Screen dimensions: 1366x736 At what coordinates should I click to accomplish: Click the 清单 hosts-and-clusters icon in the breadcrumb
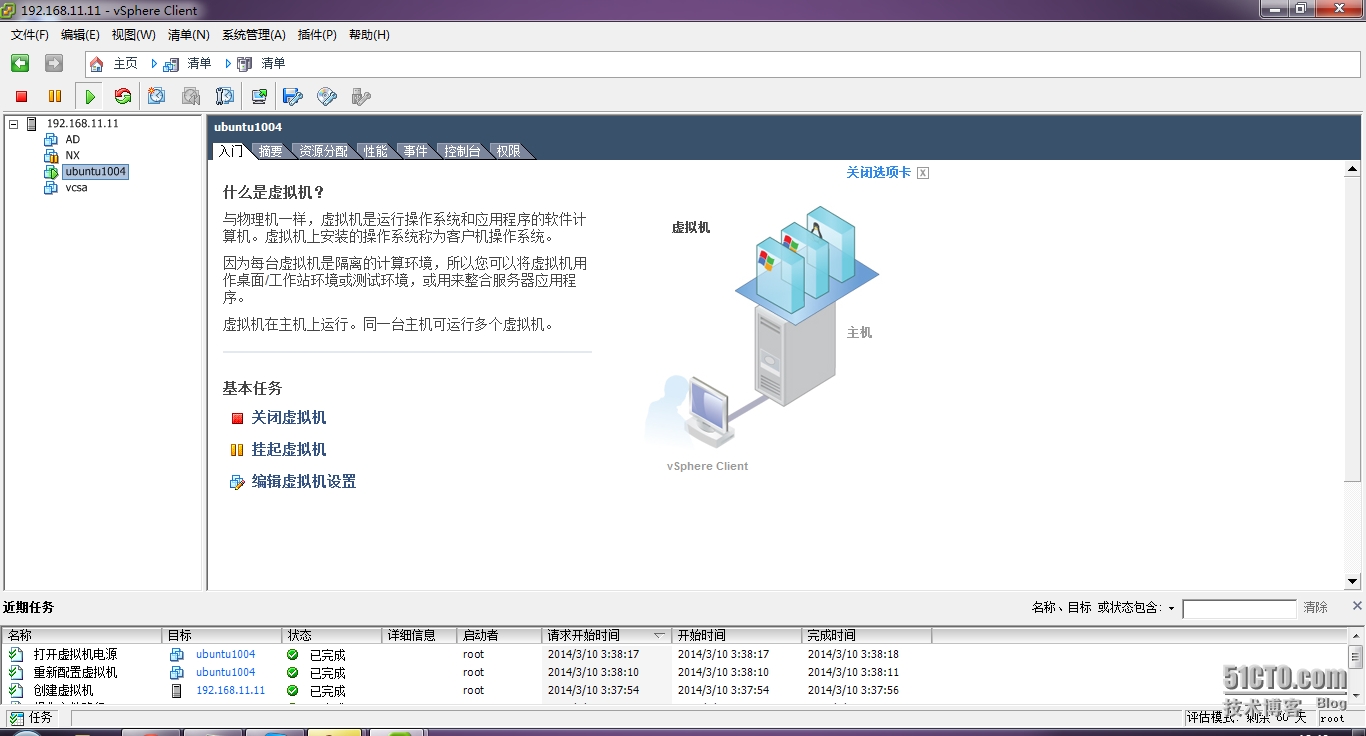pos(171,64)
